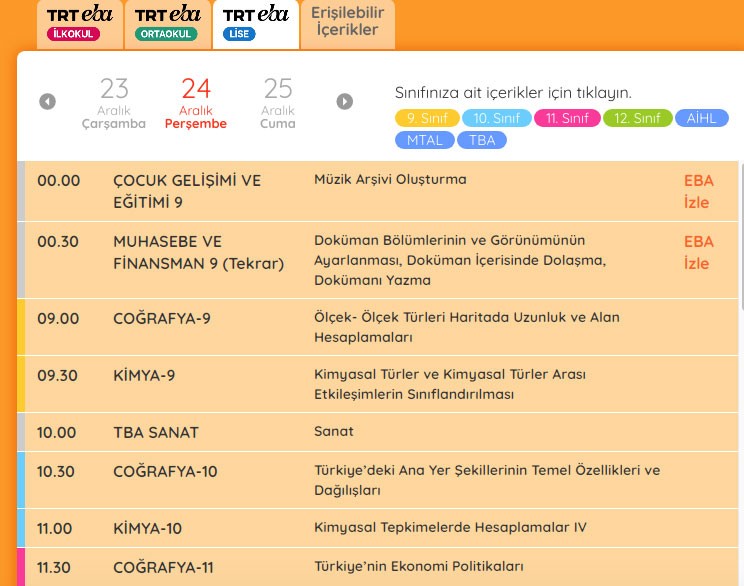The height and width of the screenshot is (586, 744).
Task: Filter by 9. Sınıf yellow tag
Action: pyautogui.click(x=427, y=118)
